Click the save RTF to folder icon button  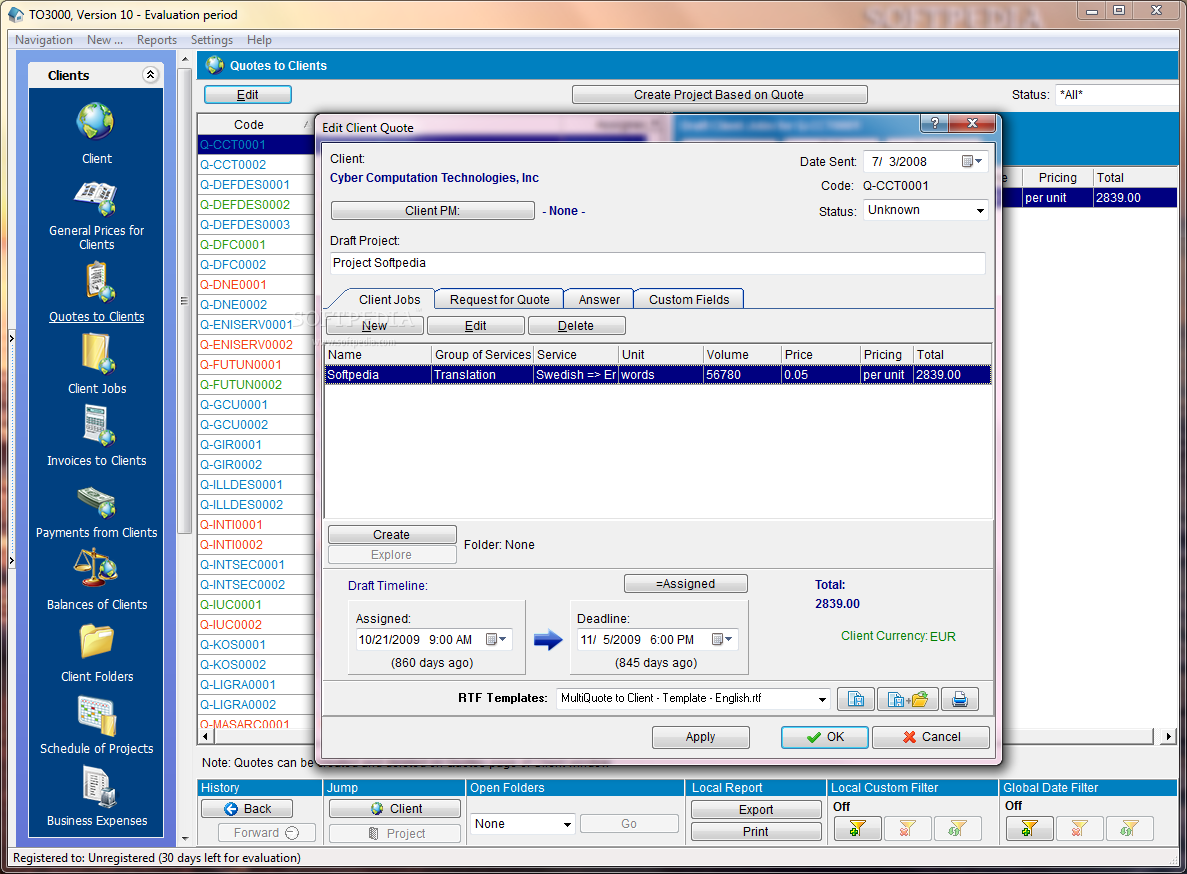(907, 699)
